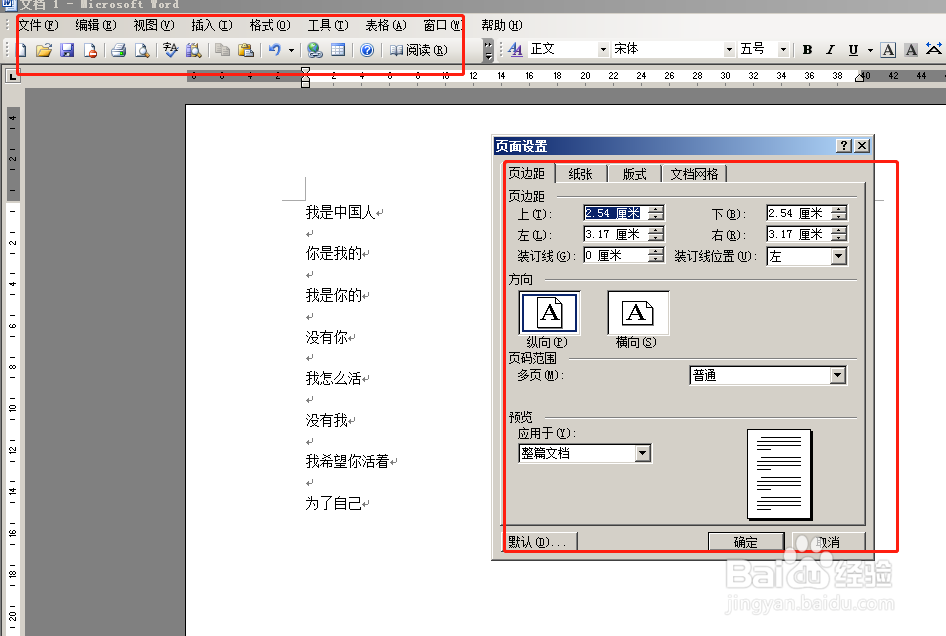Click the 确定 button to confirm
The image size is (946, 636).
[746, 541]
